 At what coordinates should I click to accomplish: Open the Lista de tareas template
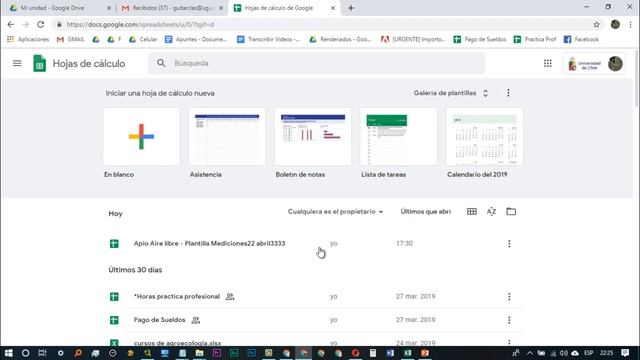[x=398, y=137]
